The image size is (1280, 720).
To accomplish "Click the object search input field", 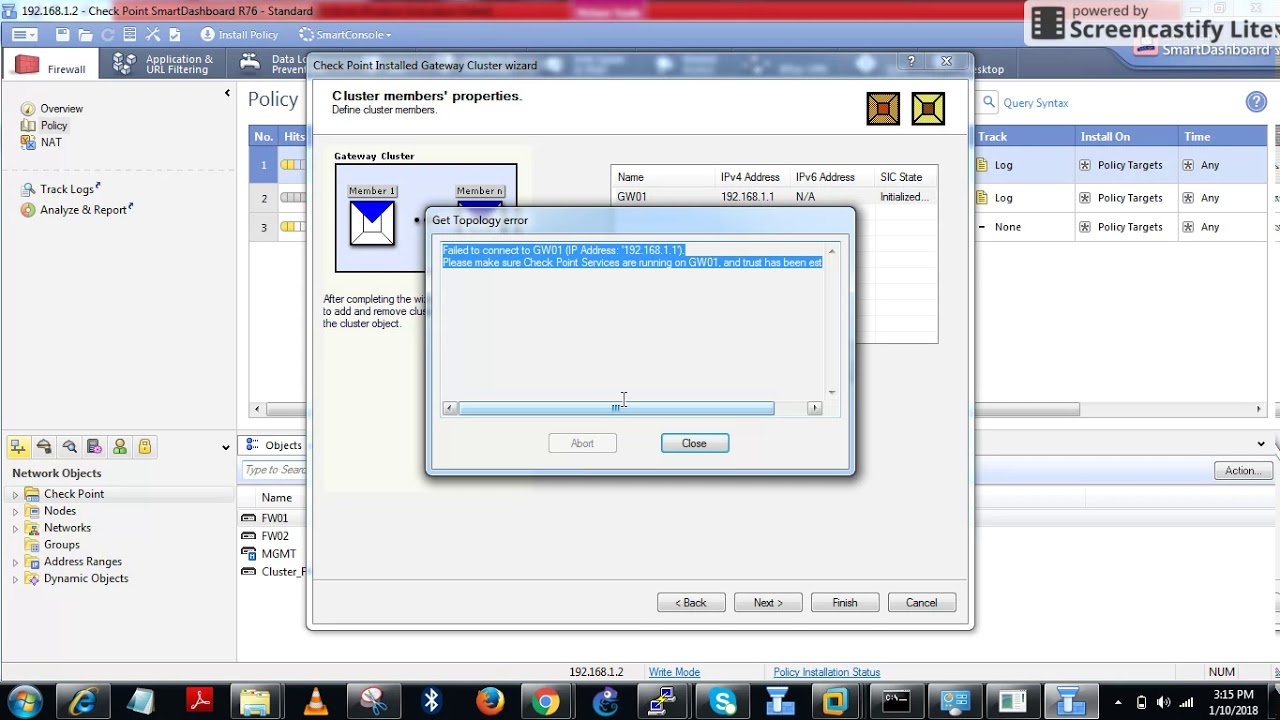I will [x=275, y=470].
